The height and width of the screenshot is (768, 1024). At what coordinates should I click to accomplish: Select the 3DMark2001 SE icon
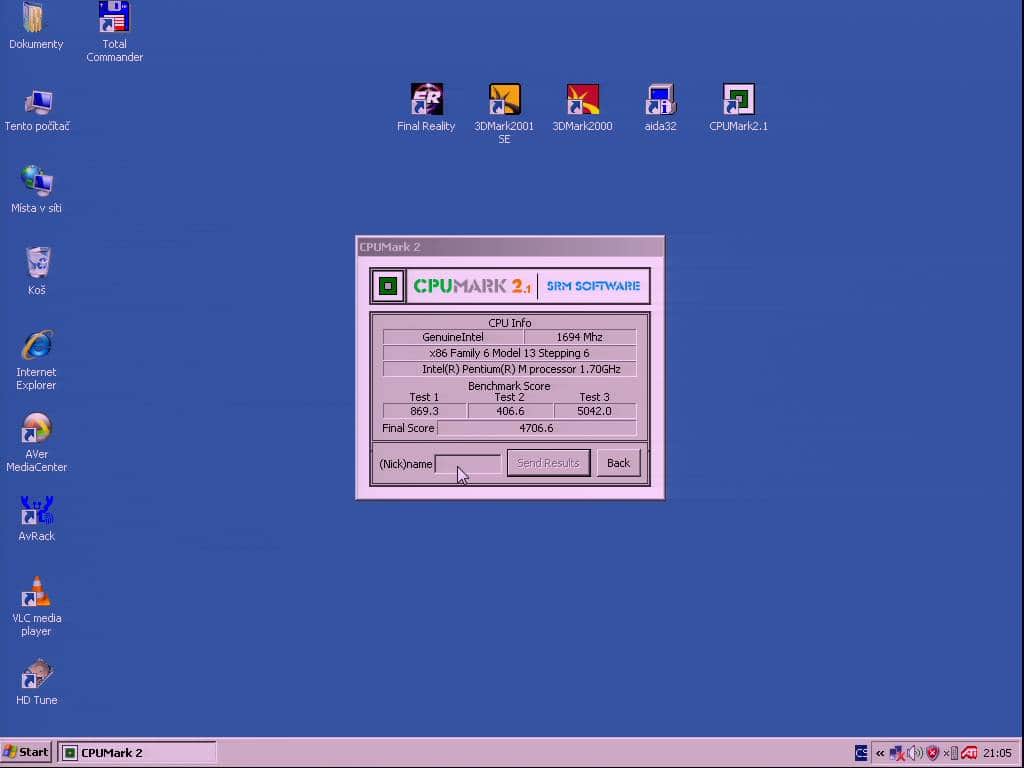pyautogui.click(x=504, y=114)
